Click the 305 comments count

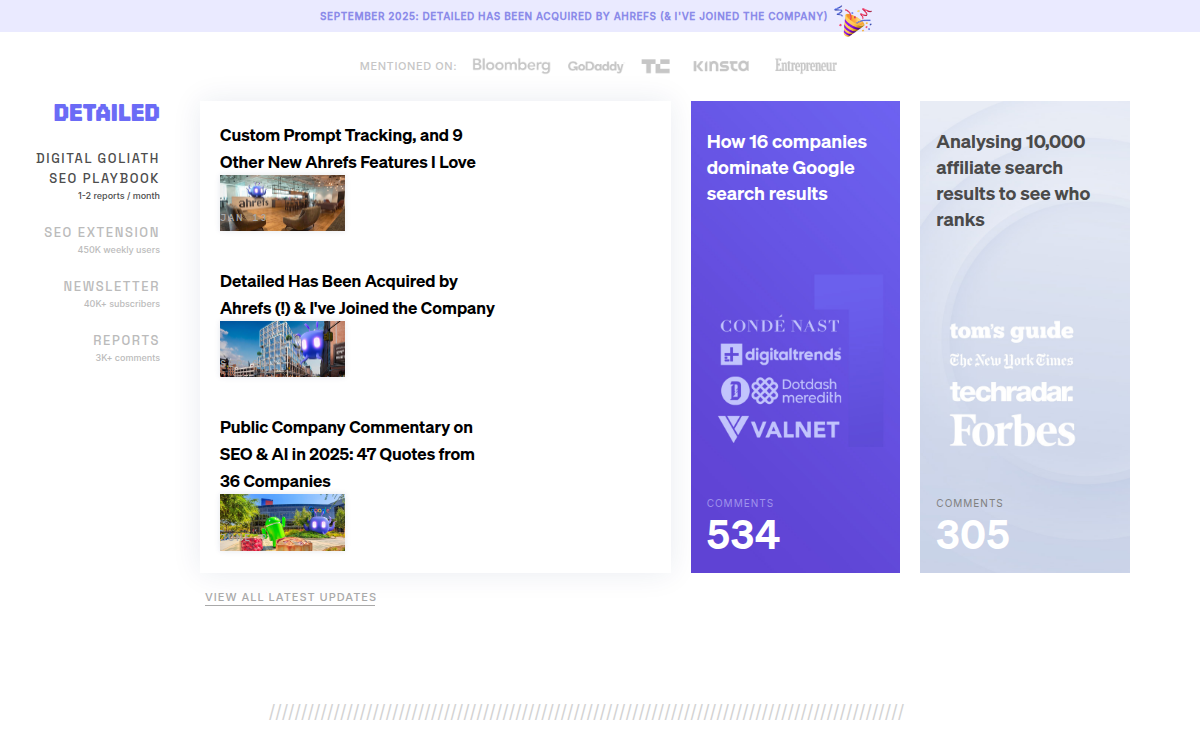click(973, 535)
